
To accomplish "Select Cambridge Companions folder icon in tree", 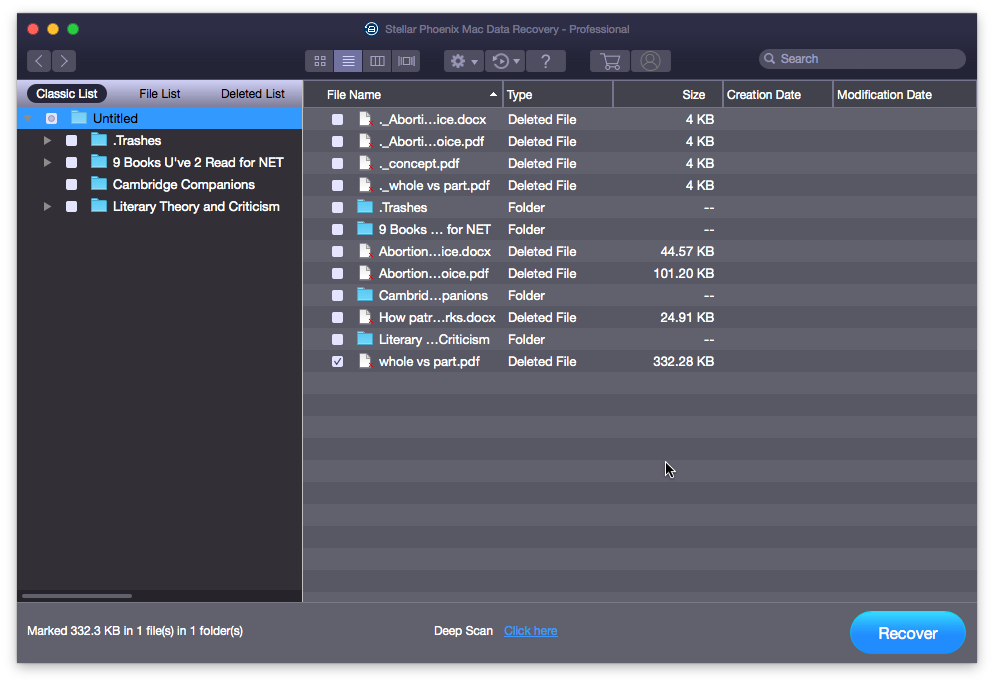I will point(99,184).
